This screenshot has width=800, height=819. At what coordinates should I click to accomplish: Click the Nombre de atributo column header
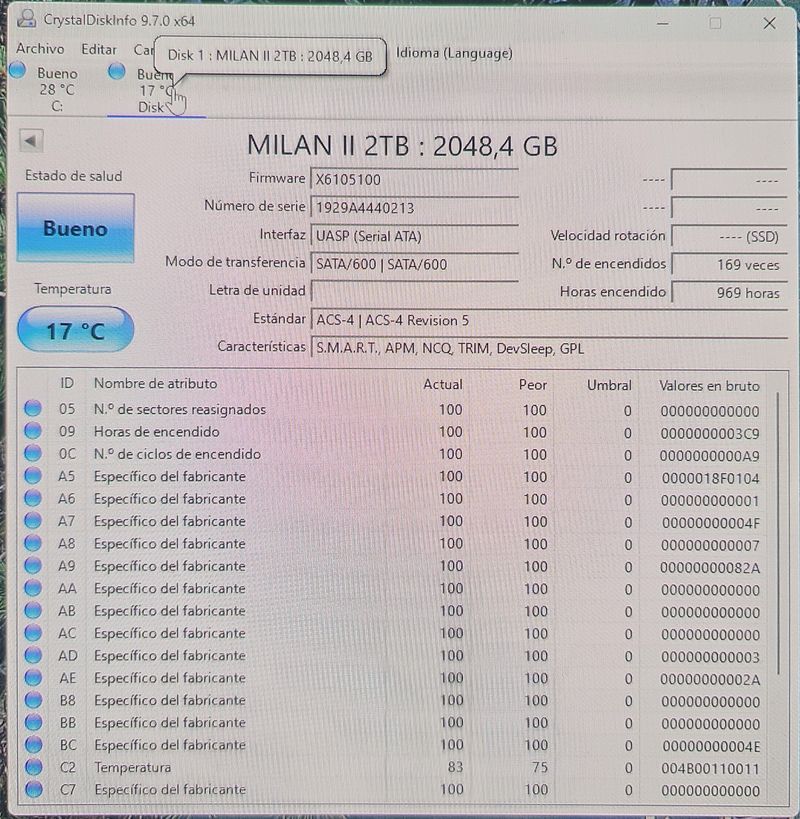[155, 383]
